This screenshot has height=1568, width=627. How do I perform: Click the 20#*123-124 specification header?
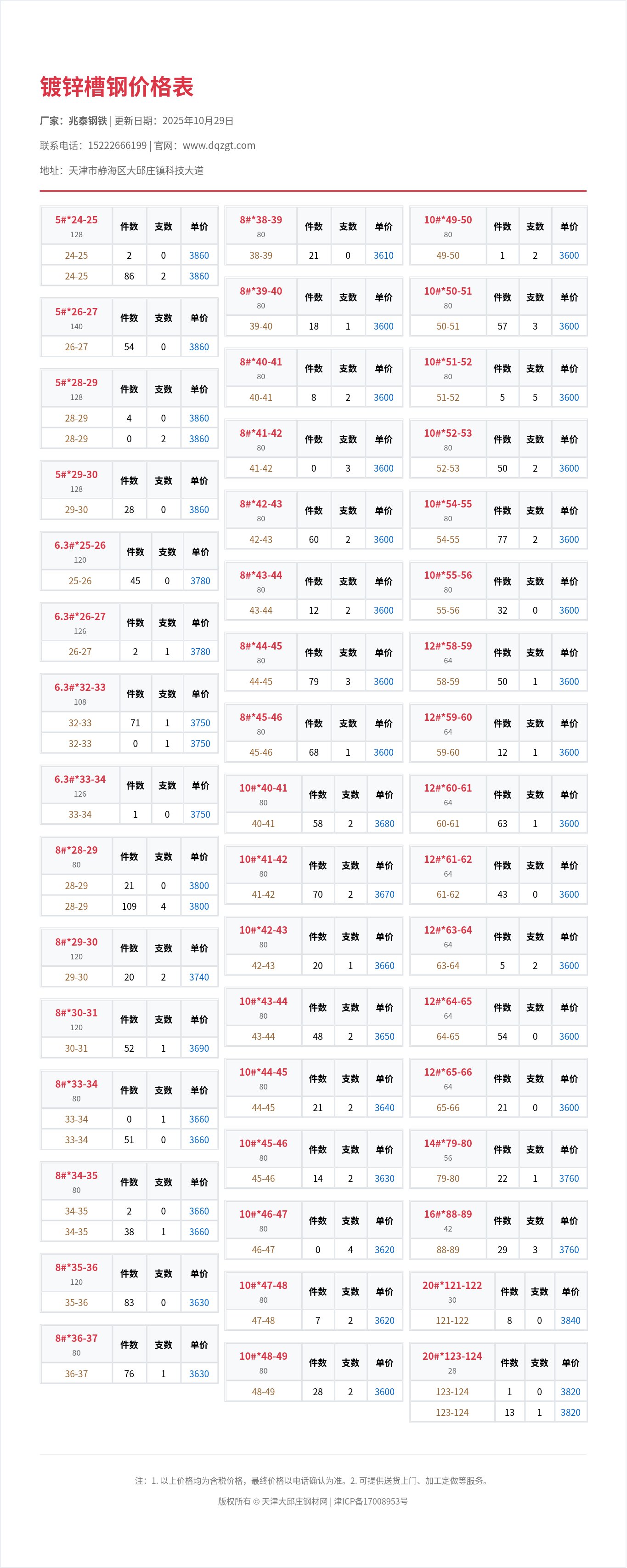coord(452,1356)
